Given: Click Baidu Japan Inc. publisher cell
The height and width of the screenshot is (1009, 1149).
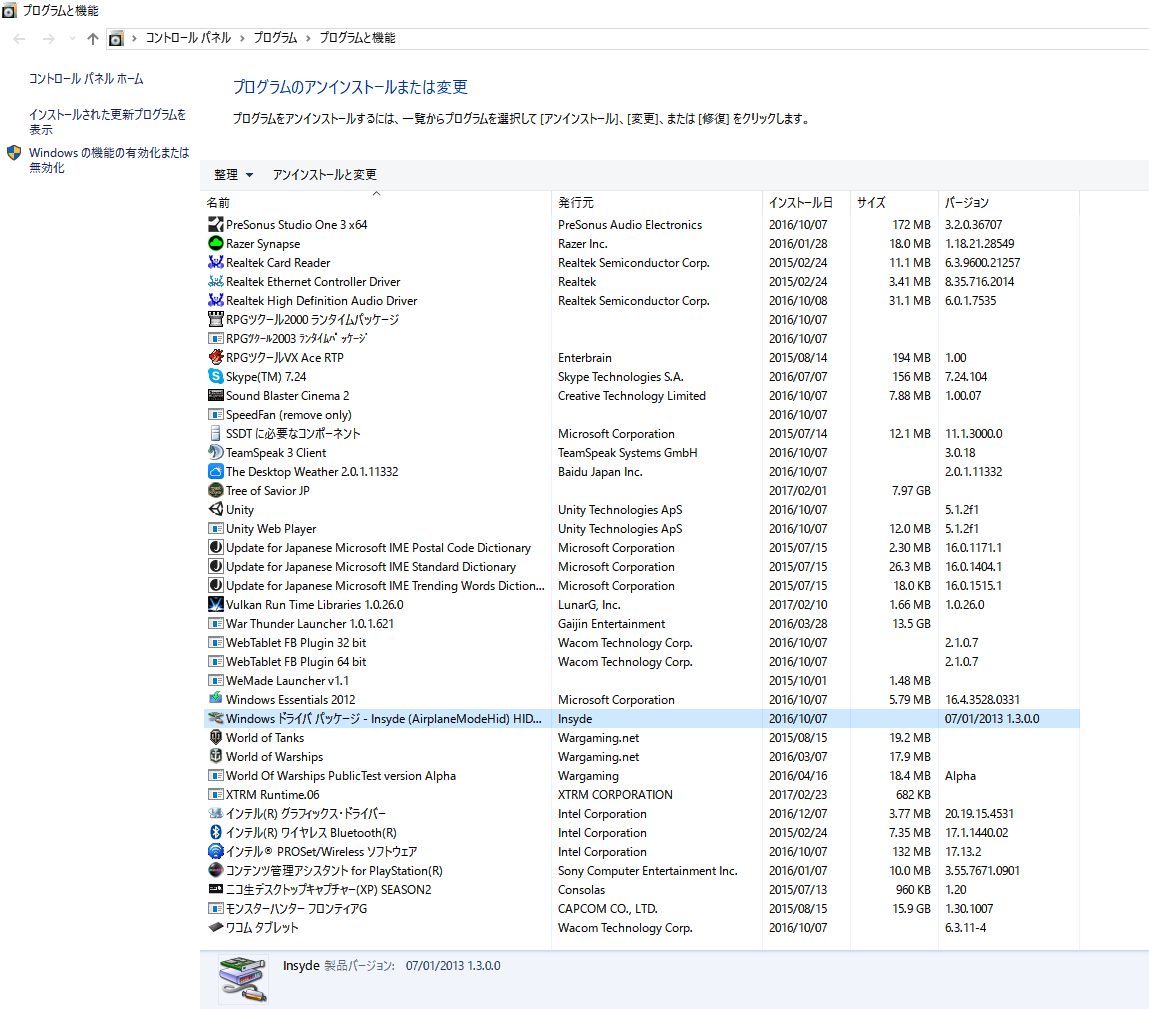Looking at the screenshot, I should click(x=600, y=471).
